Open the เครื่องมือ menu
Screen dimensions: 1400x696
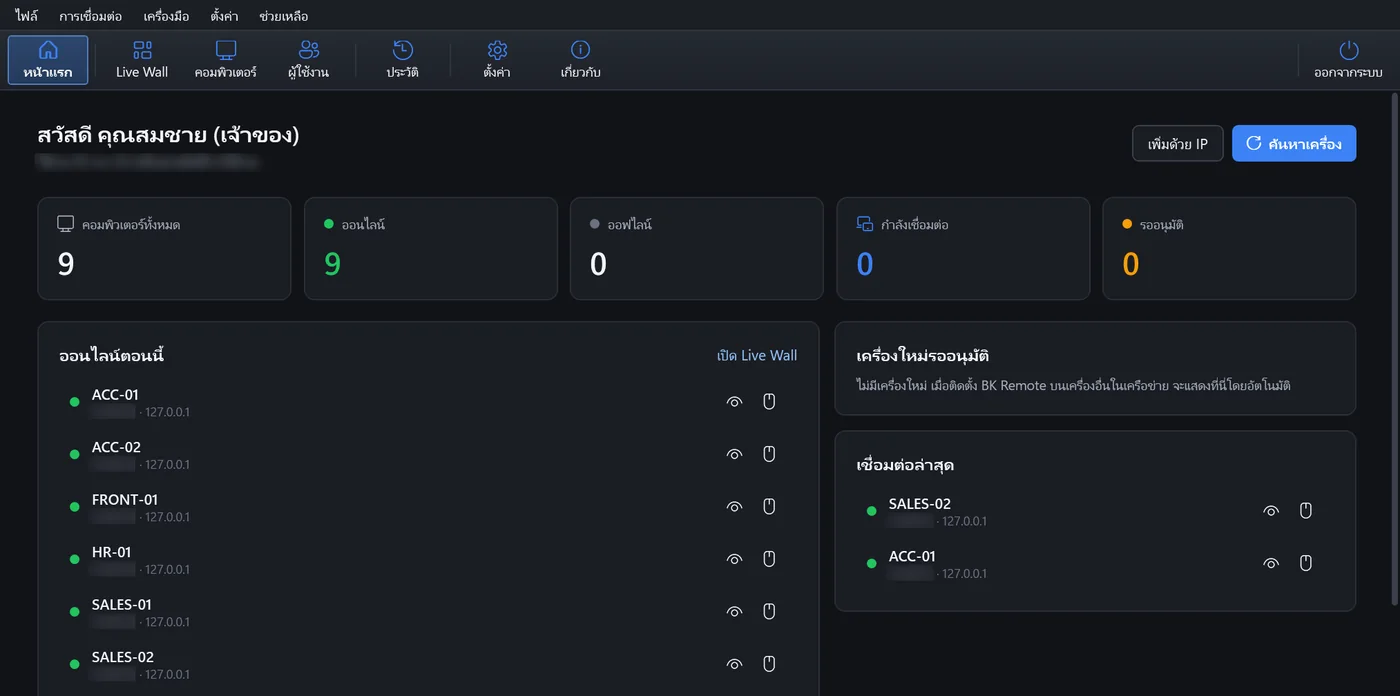[x=166, y=16]
